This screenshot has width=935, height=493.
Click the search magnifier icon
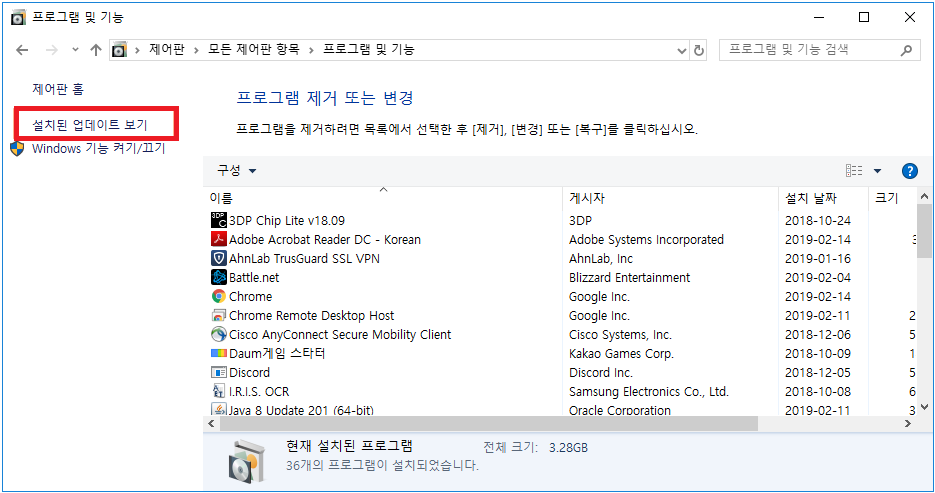906,51
